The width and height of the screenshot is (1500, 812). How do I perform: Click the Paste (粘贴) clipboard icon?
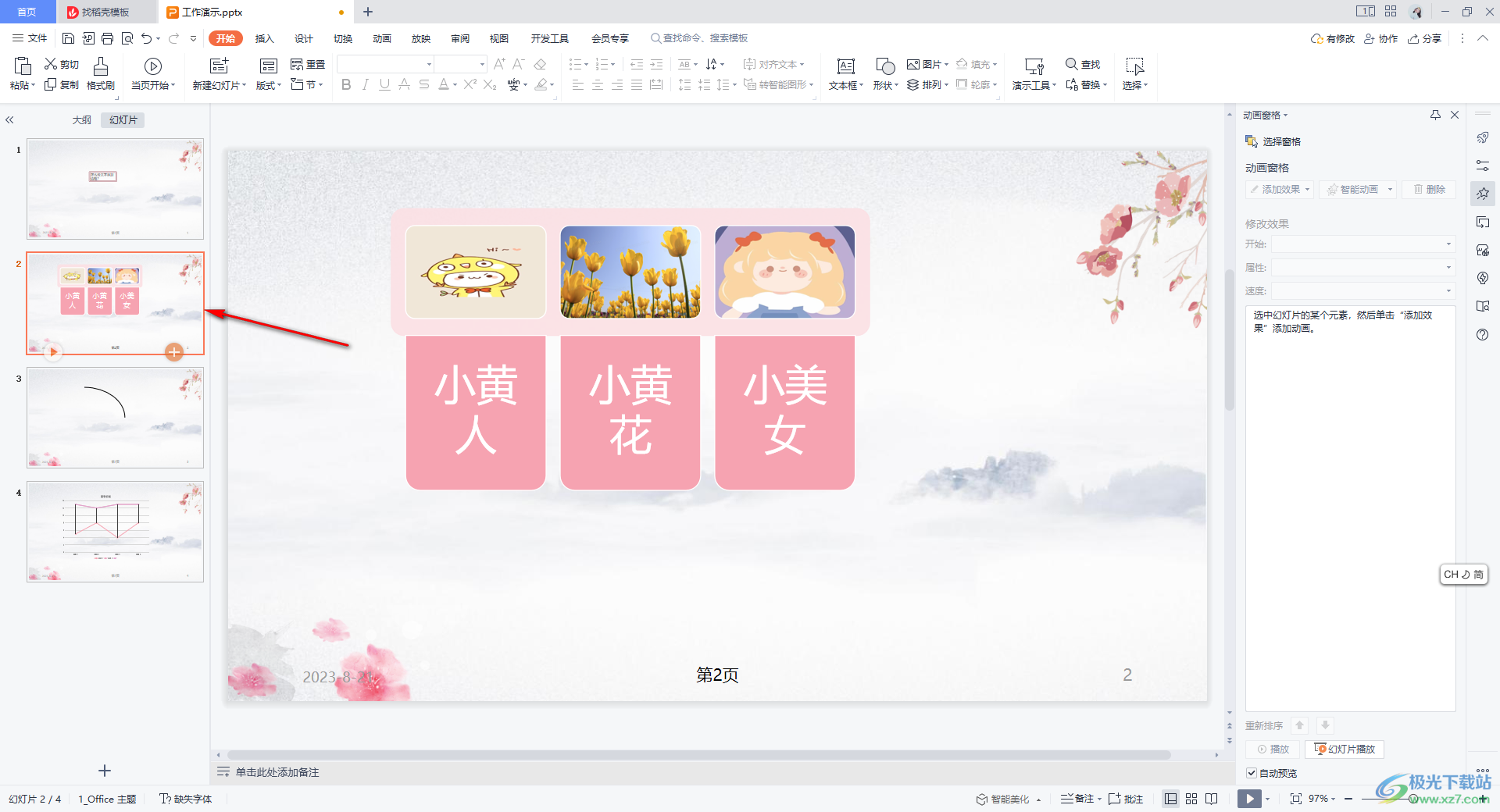[23, 66]
